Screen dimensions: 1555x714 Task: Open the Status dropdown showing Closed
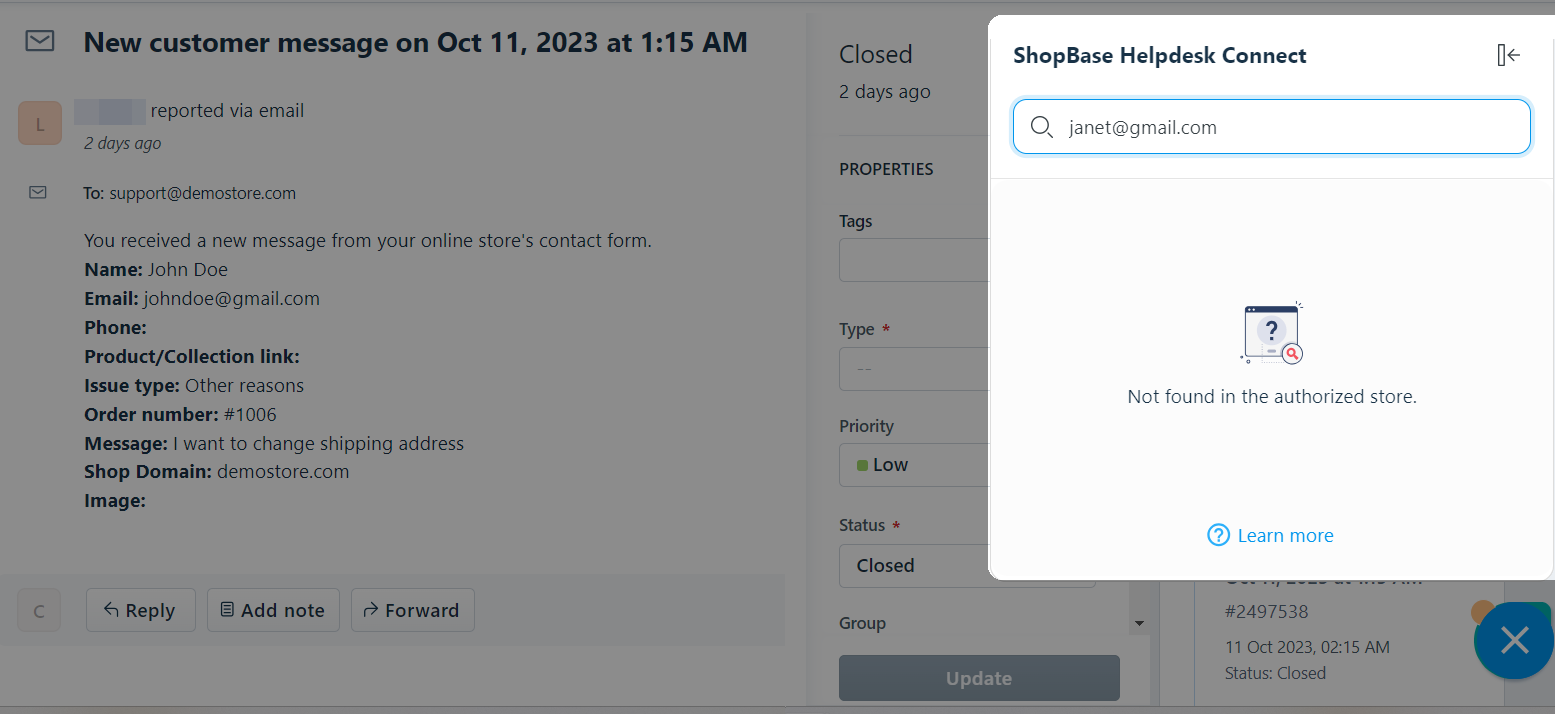[x=914, y=566]
